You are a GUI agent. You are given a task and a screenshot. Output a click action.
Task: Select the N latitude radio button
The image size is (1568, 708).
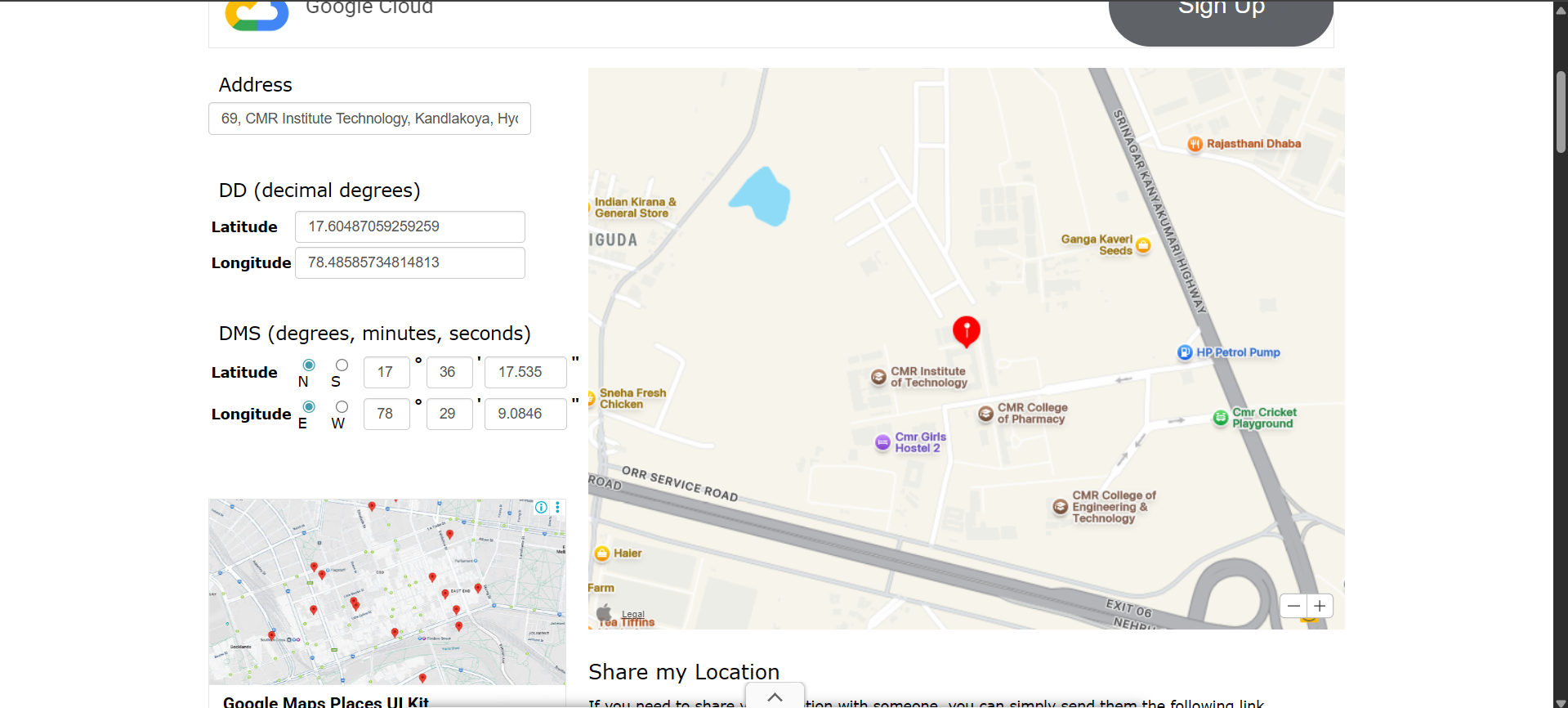309,365
